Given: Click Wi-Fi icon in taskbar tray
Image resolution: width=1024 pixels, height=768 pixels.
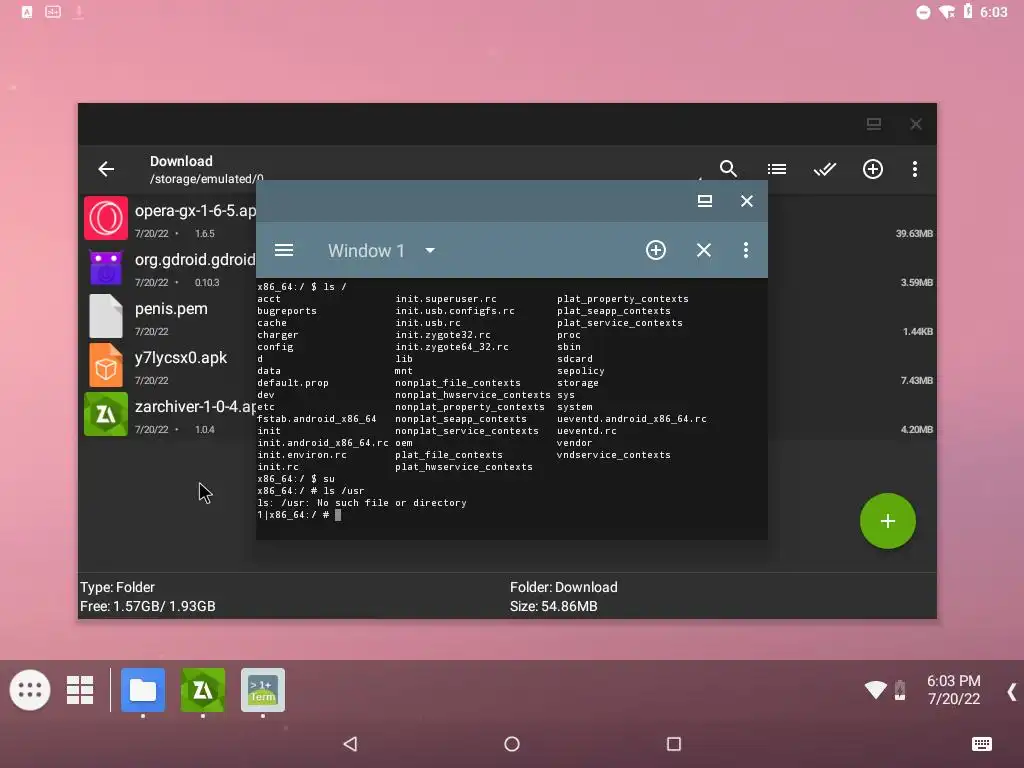Looking at the screenshot, I should tap(876, 690).
